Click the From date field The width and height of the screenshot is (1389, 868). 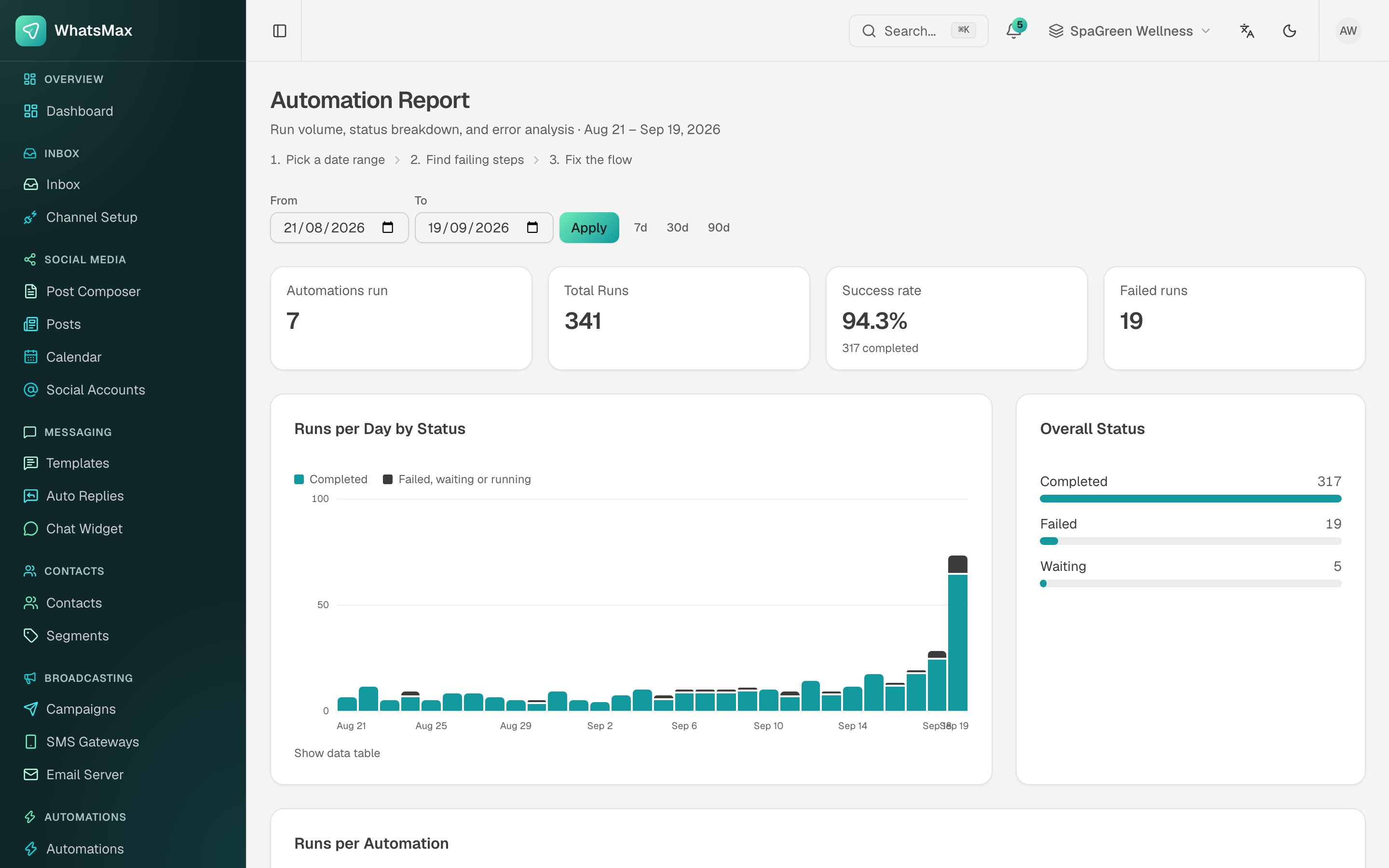(339, 228)
